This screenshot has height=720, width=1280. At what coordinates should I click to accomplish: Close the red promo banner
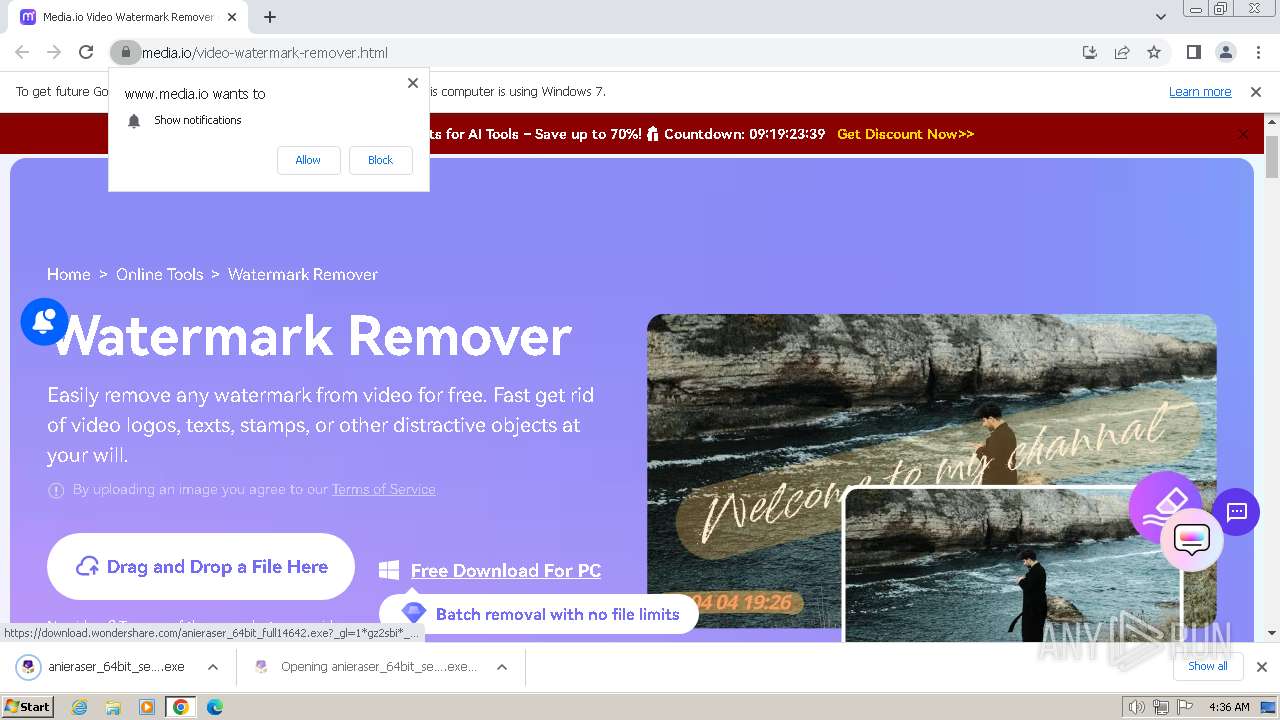click(1243, 134)
